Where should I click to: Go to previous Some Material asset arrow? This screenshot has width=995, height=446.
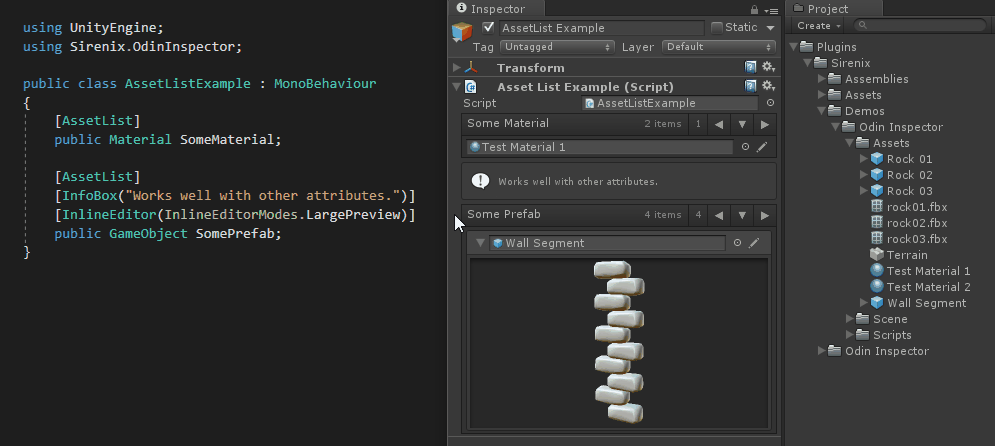719,124
